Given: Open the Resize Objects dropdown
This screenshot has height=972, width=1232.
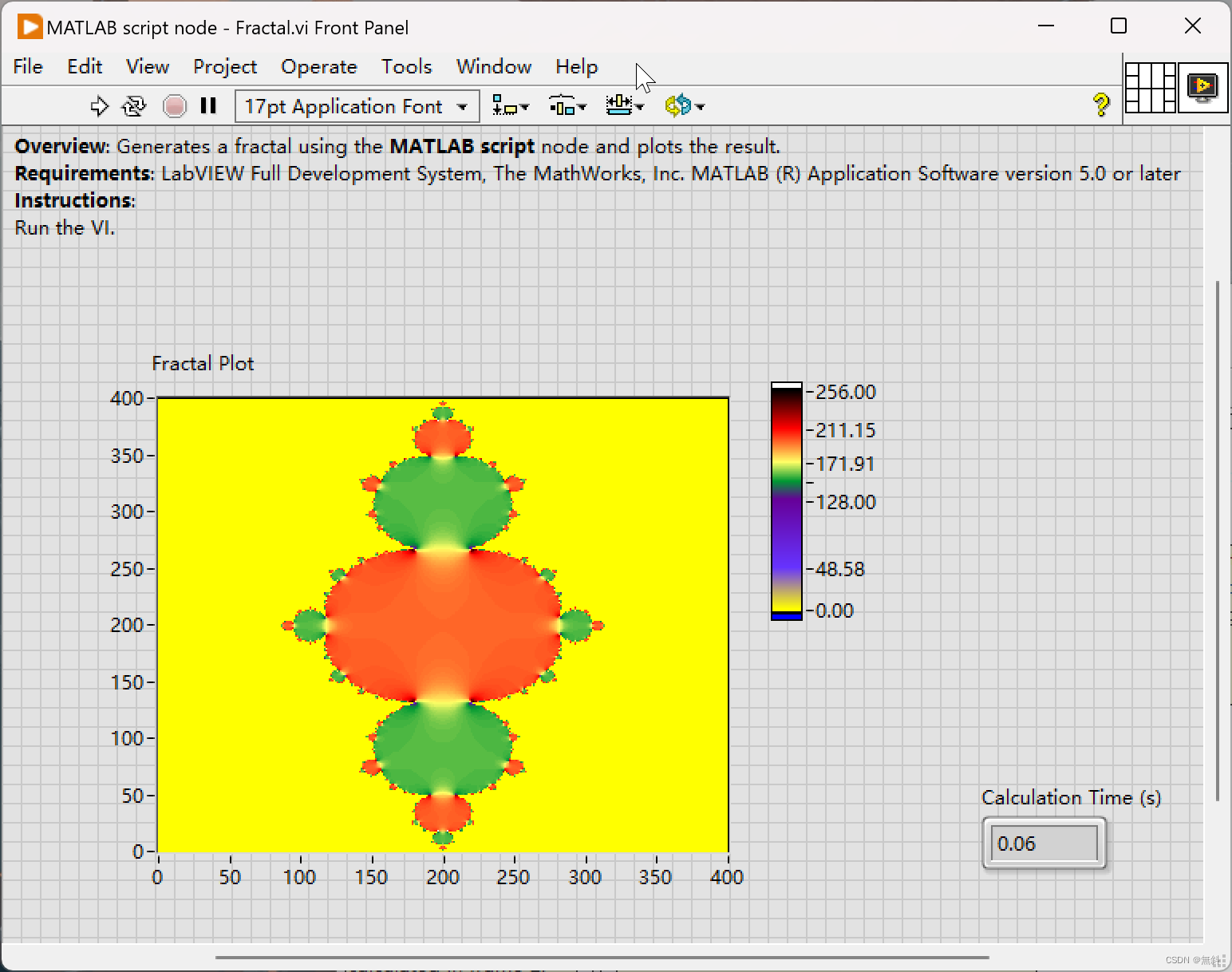Looking at the screenshot, I should click(624, 106).
